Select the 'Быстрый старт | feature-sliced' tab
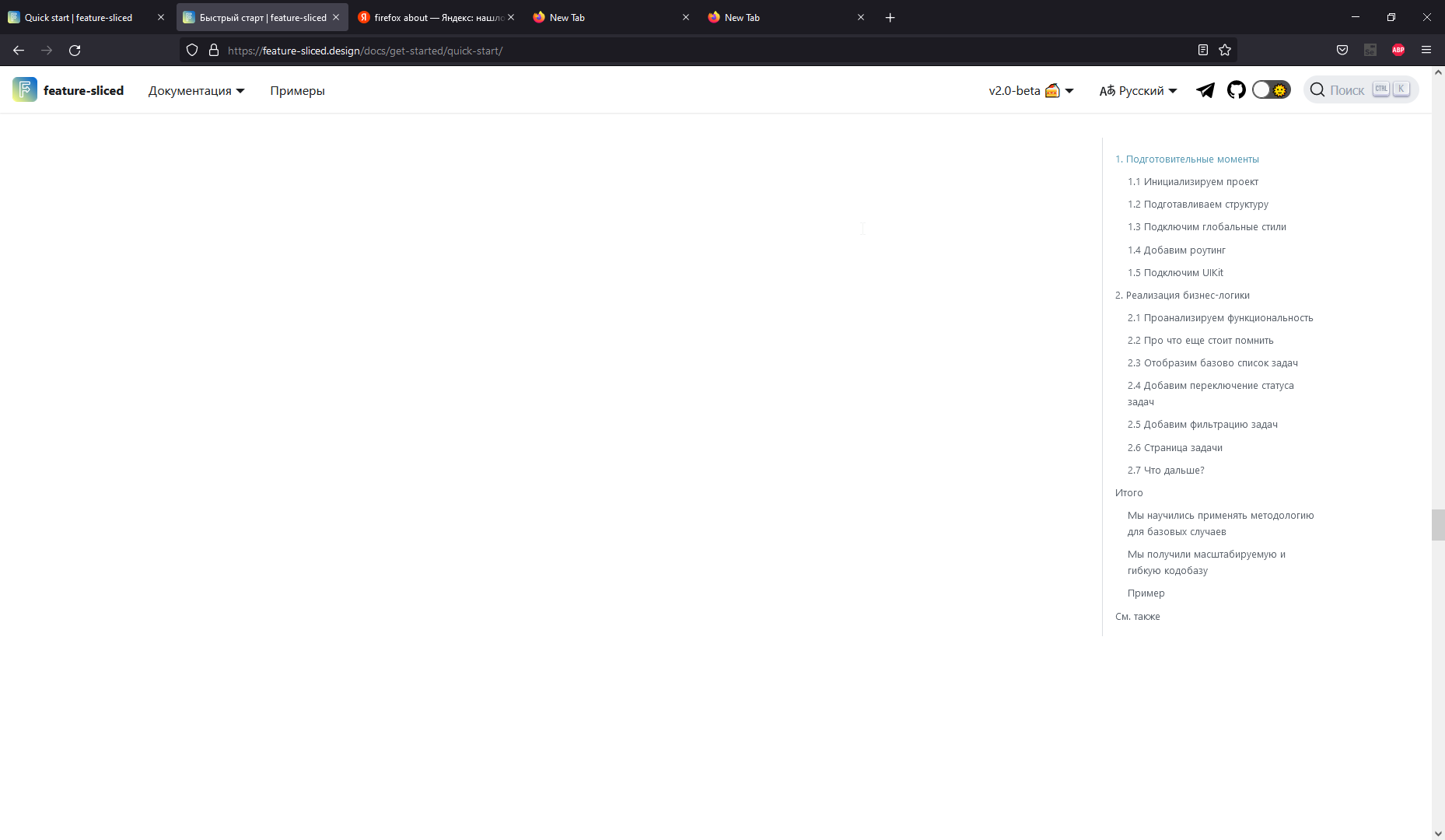Viewport: 1445px width, 840px height. pos(262,17)
